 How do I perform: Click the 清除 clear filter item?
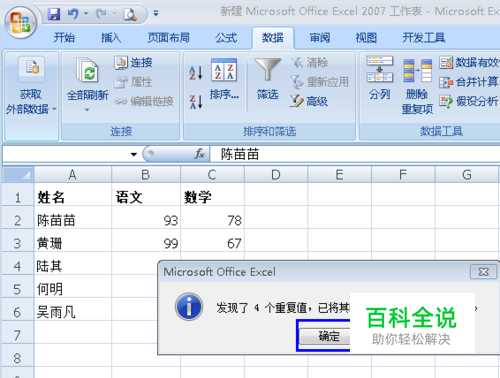(309, 62)
